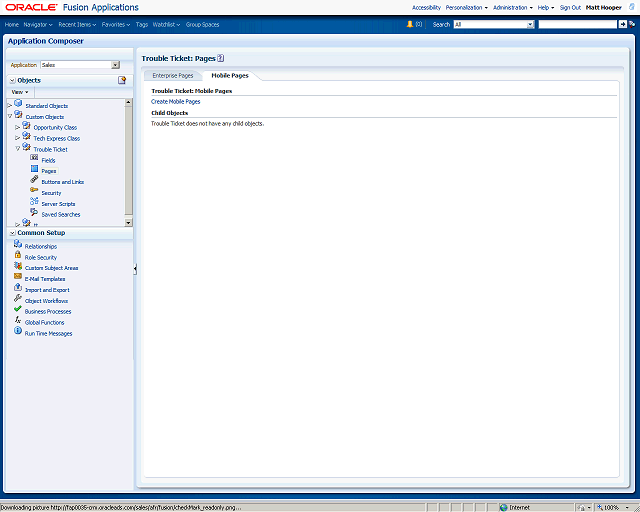
Task: Collapse the Custom Objects tree node
Action: [x=10, y=117]
